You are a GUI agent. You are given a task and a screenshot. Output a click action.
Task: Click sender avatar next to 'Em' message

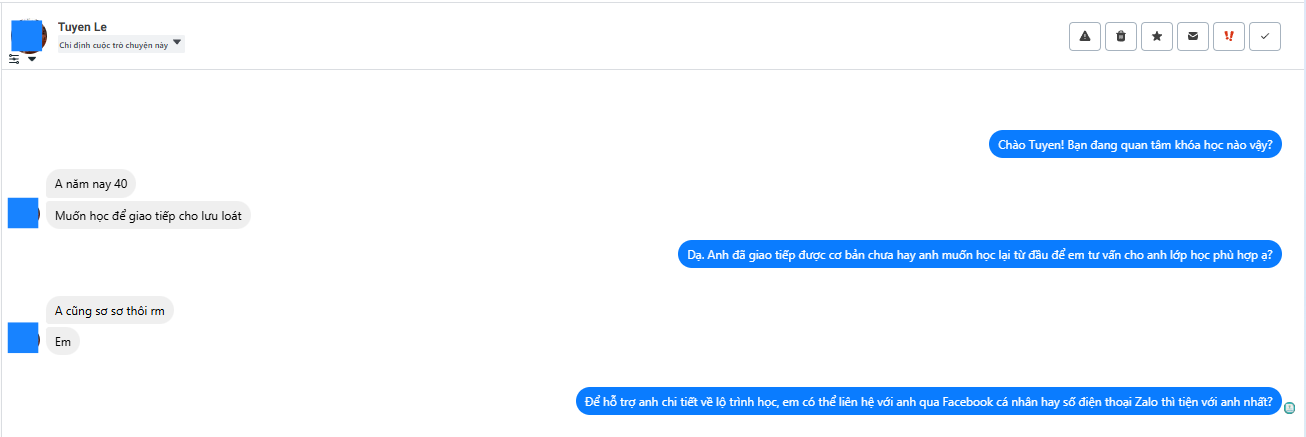pos(23,338)
